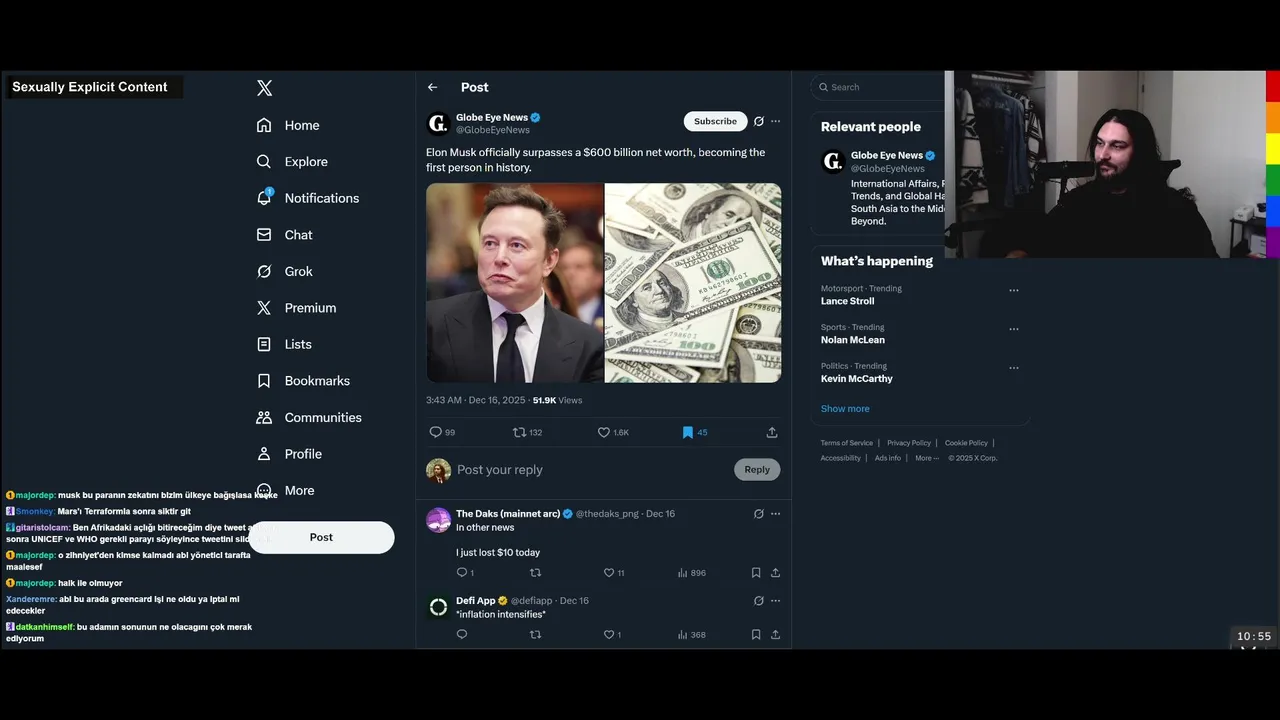Open The Daks avatar in replies
This screenshot has width=1280, height=720.
[x=438, y=520]
